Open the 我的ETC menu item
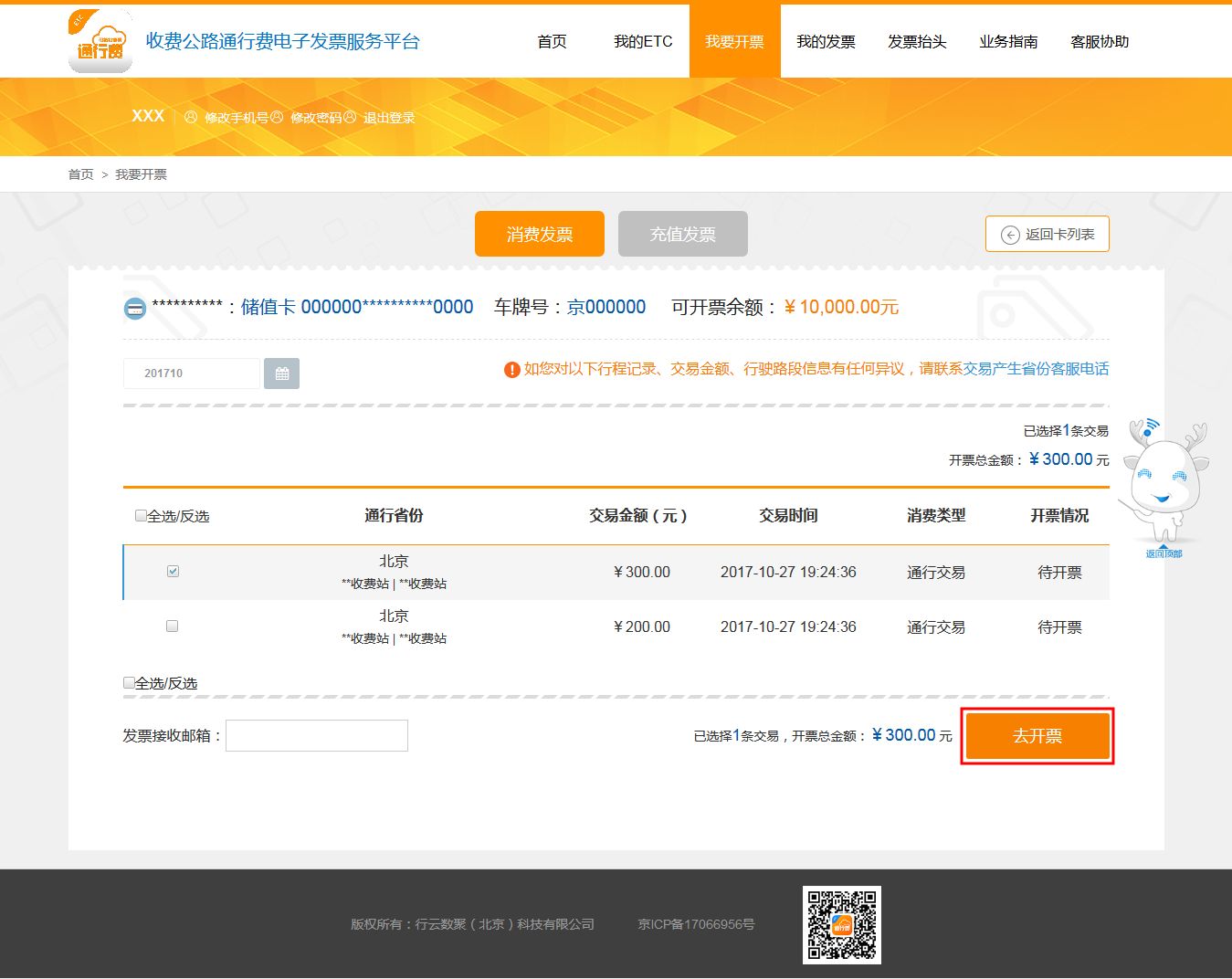This screenshot has width=1232, height=979. (x=643, y=42)
